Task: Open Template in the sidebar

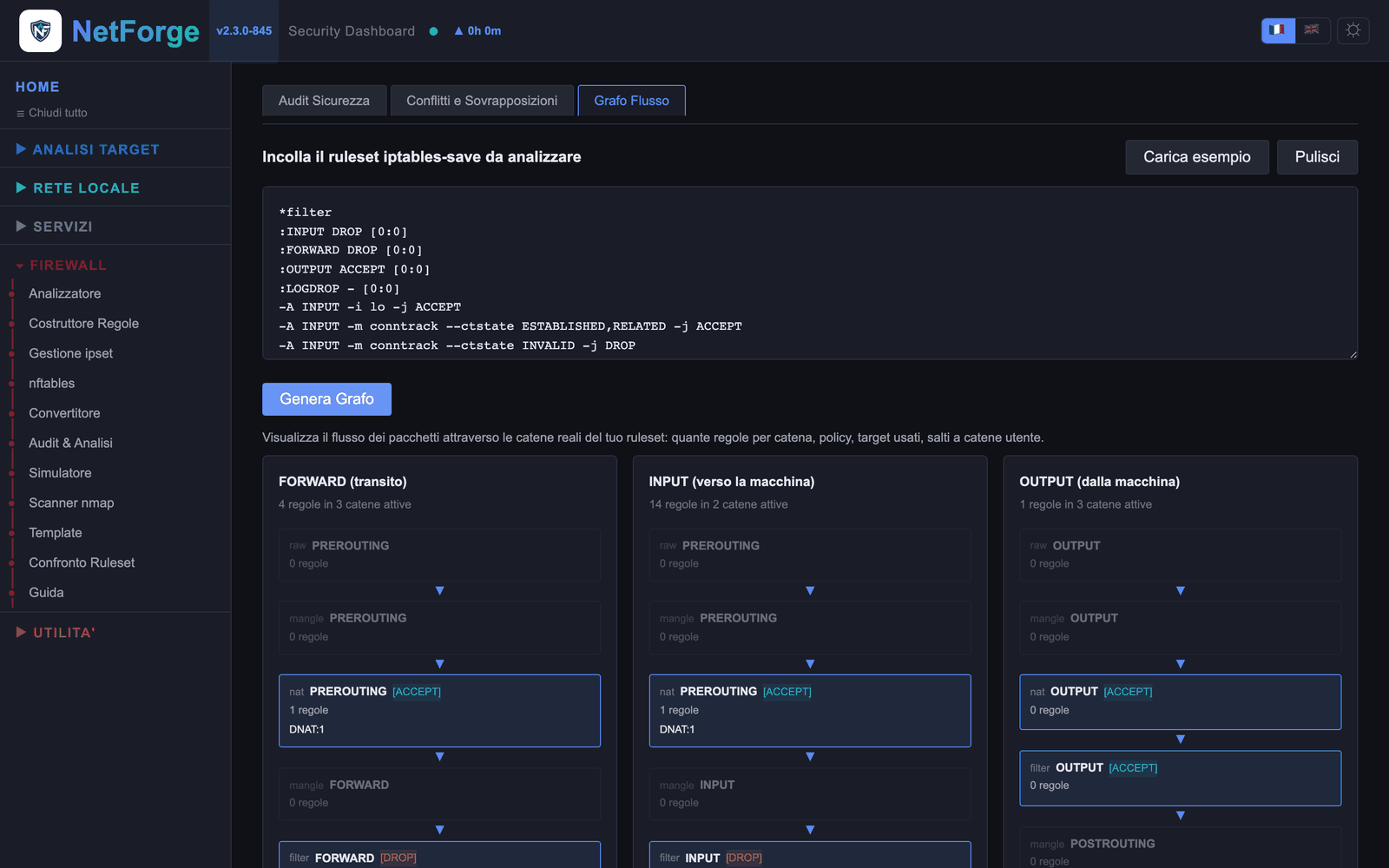Action: [56, 533]
